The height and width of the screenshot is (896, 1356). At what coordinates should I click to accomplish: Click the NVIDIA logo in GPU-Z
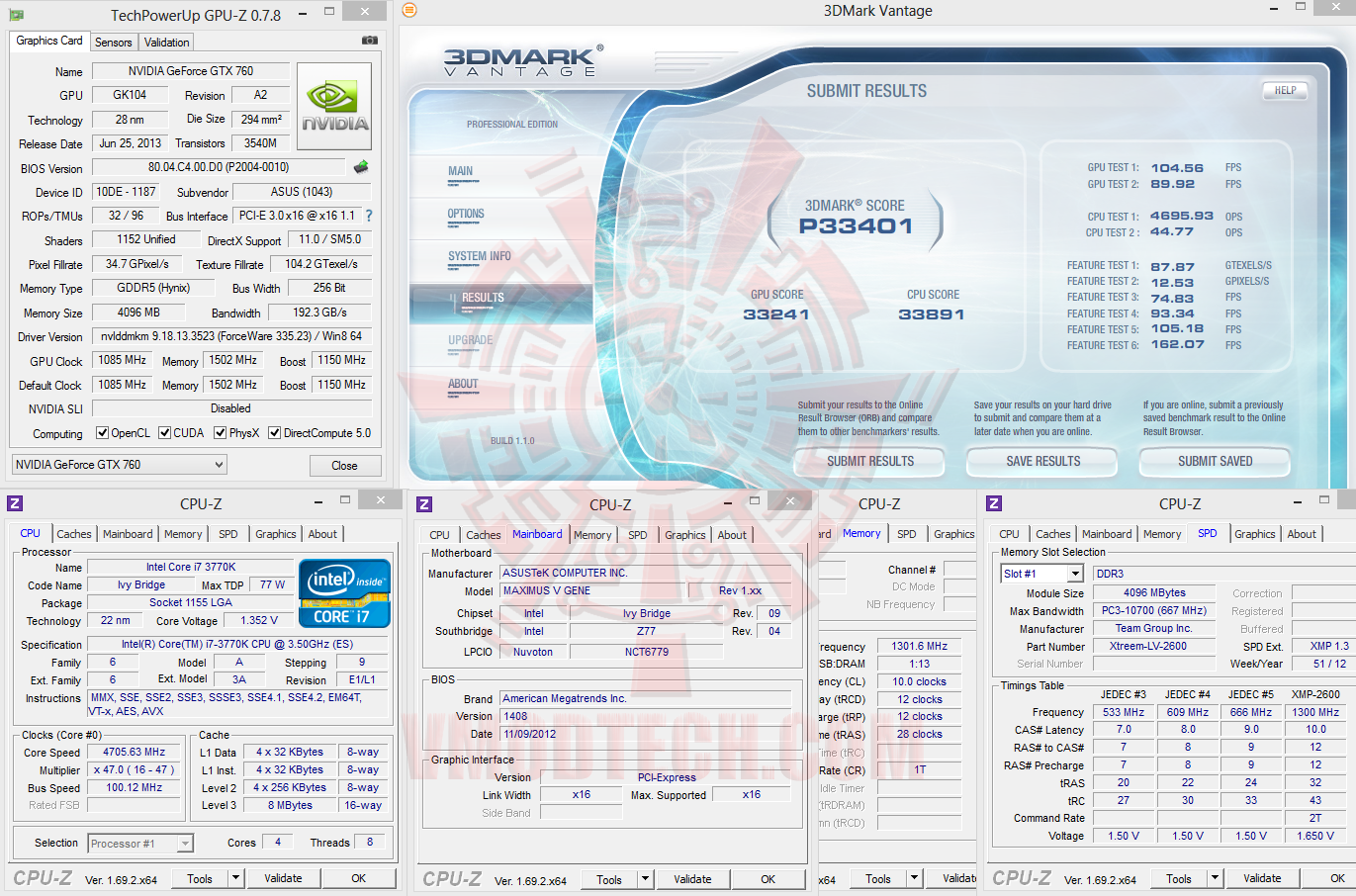pyautogui.click(x=334, y=106)
